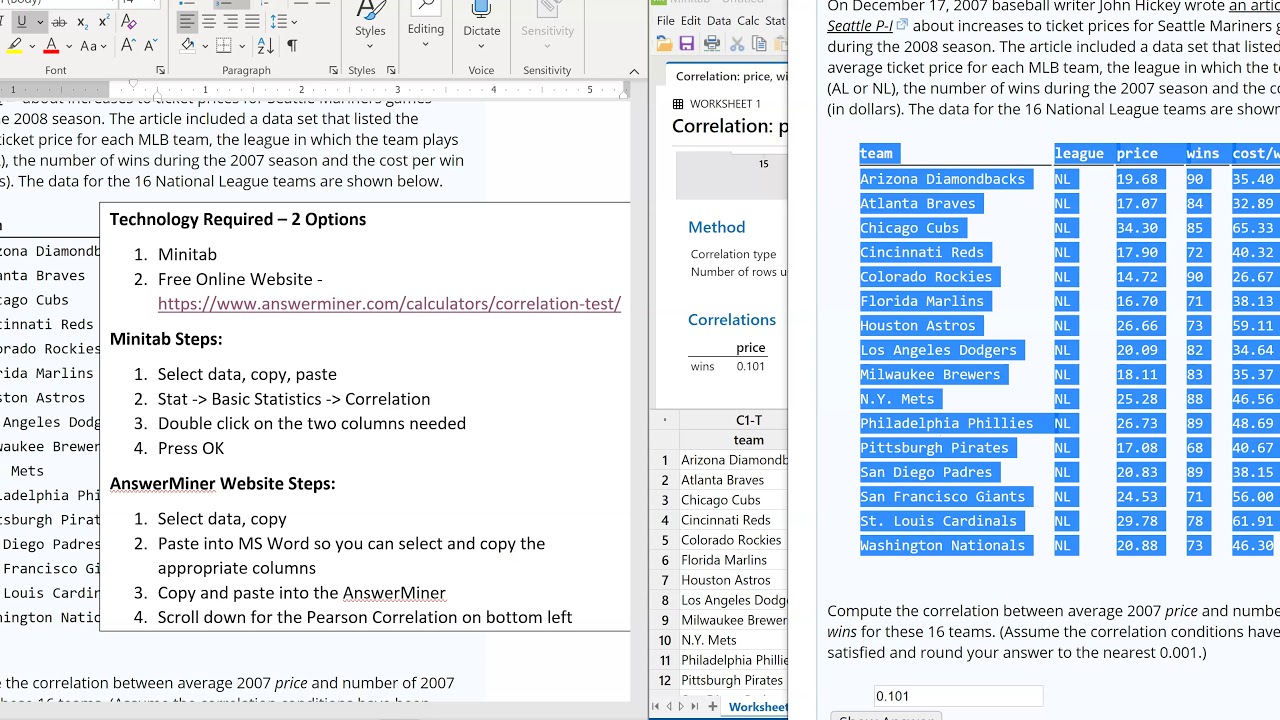The width and height of the screenshot is (1280, 720).
Task: Click the Washington Nationals row in browser table
Action: [1068, 546]
